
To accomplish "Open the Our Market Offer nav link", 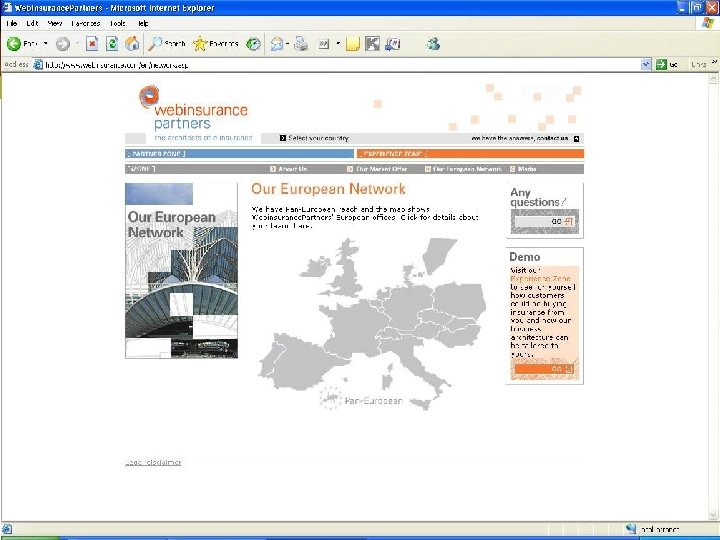I will point(377,169).
